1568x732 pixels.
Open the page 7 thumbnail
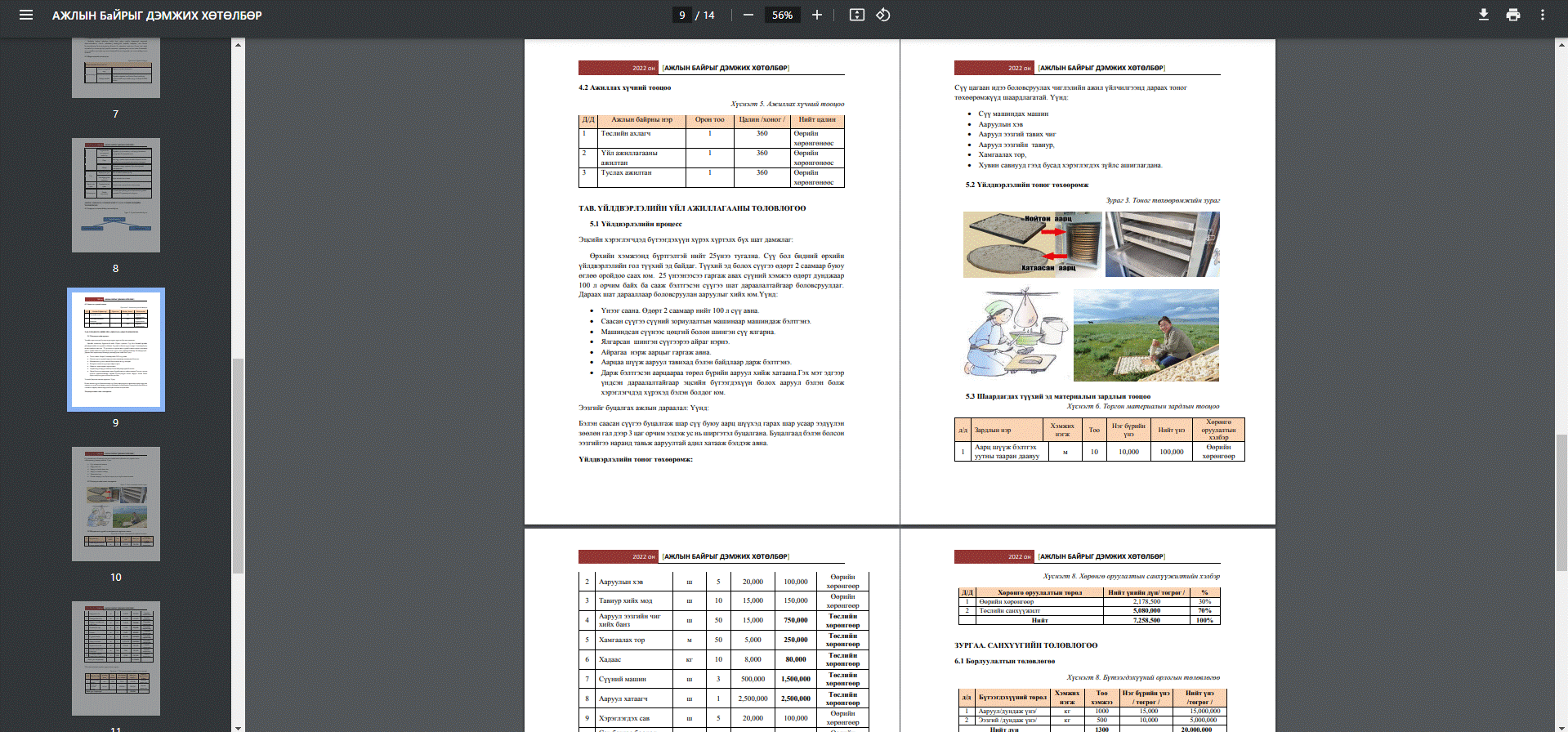[x=115, y=68]
